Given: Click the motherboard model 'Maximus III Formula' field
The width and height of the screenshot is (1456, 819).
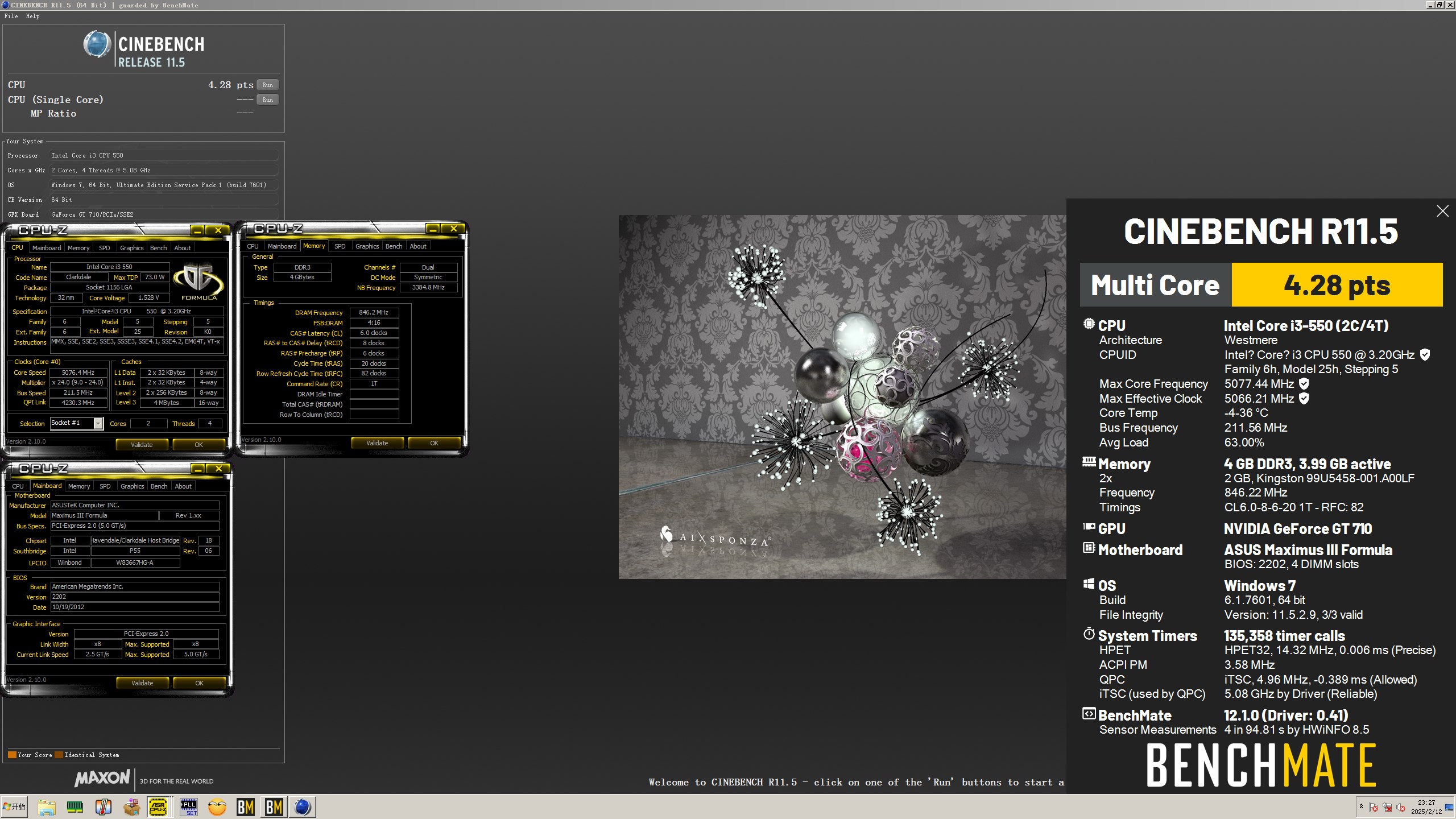Looking at the screenshot, I should (x=105, y=515).
